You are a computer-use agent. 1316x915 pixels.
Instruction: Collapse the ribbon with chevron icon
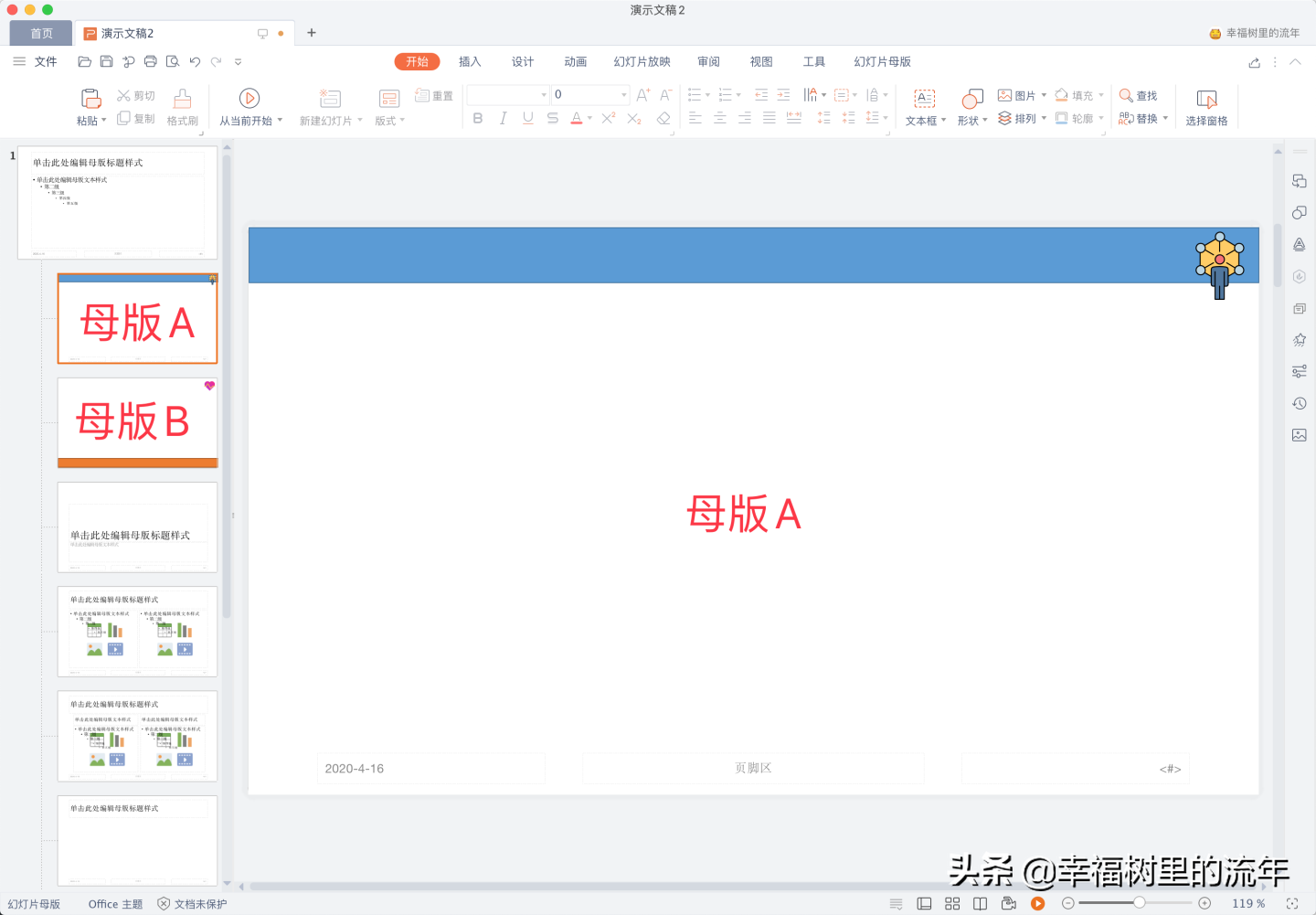click(x=1295, y=62)
